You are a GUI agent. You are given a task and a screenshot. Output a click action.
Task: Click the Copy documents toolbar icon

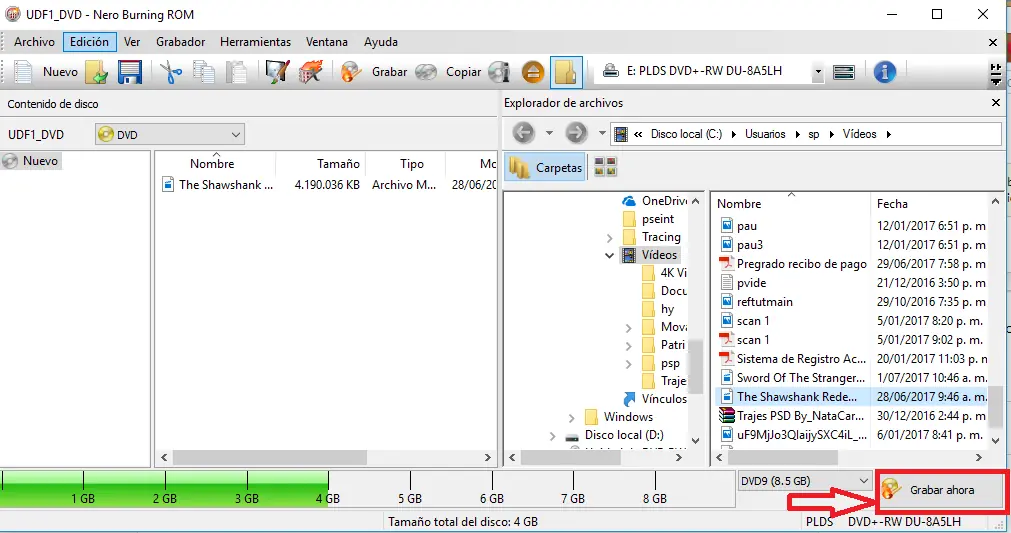pyautogui.click(x=204, y=72)
